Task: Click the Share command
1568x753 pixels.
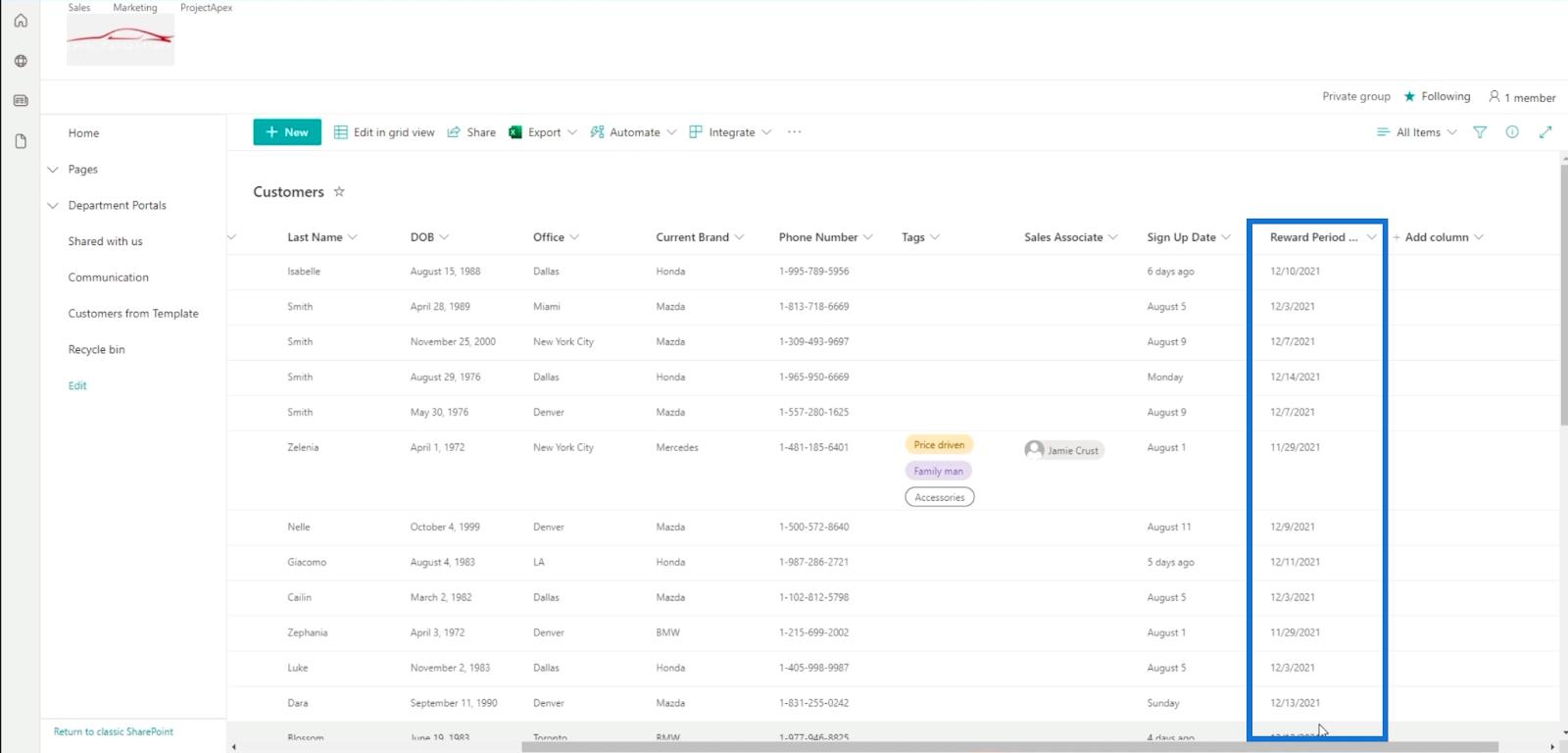Action: 471,132
